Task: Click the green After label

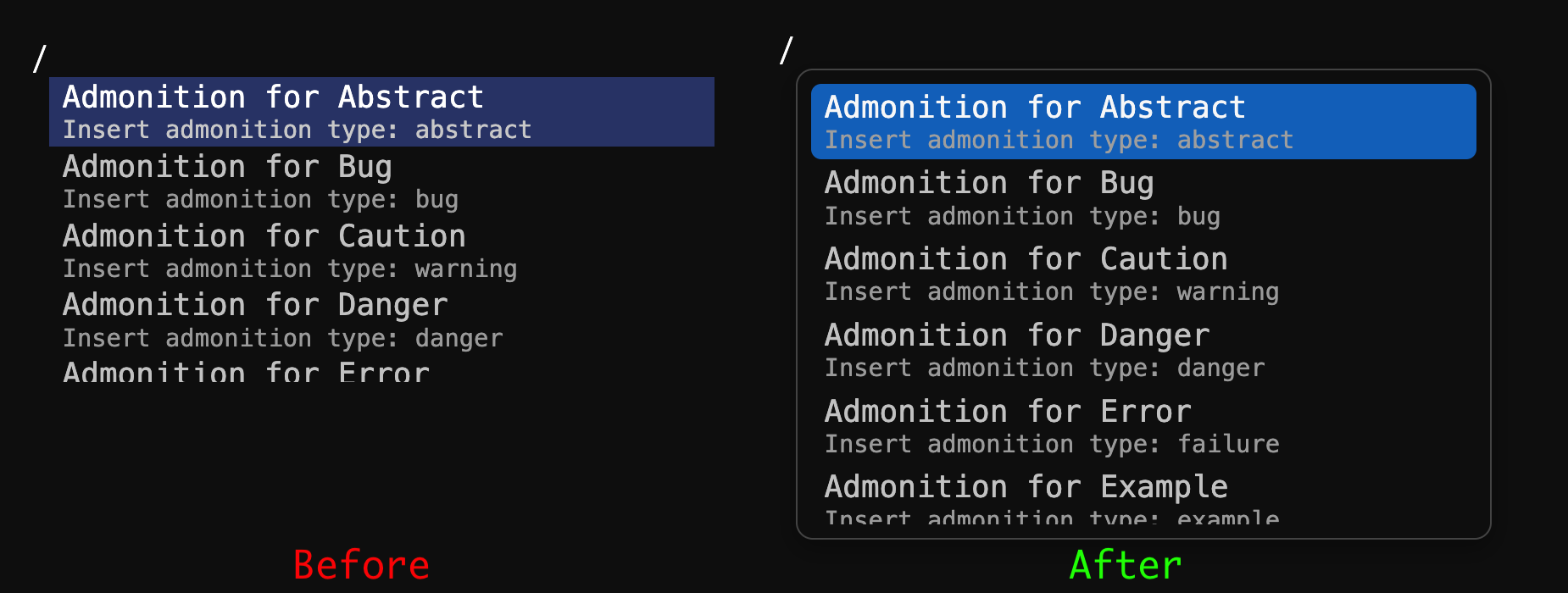Action: point(1126,565)
